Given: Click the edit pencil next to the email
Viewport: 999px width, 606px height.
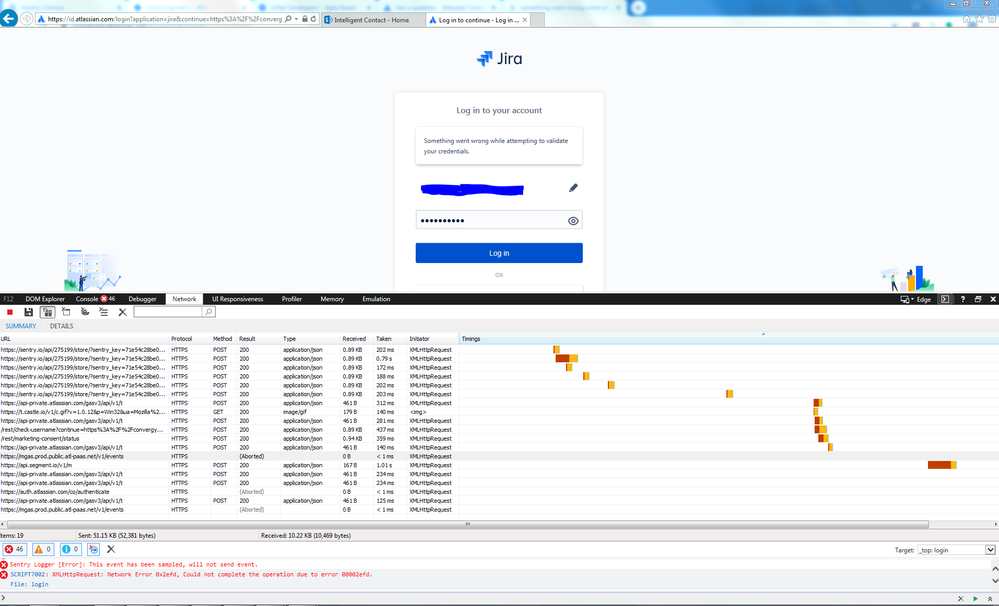Looking at the screenshot, I should pos(573,188).
